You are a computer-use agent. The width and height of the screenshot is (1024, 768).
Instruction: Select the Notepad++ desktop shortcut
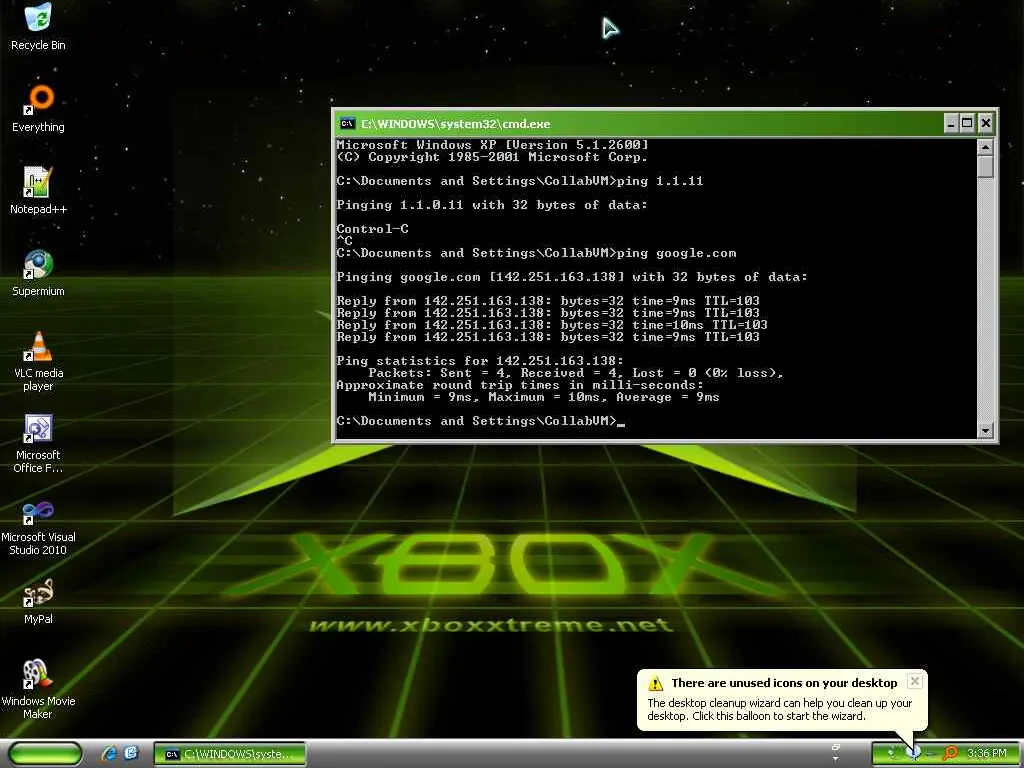tap(38, 190)
